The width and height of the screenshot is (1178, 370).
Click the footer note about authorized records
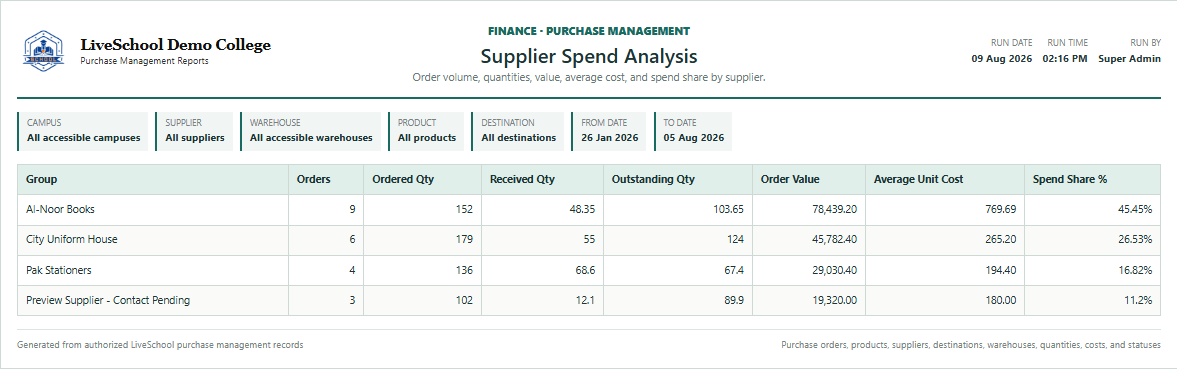tap(160, 344)
